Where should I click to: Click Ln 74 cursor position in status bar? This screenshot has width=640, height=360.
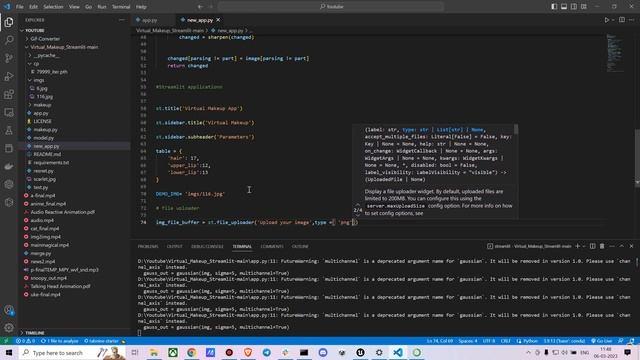click(440, 341)
